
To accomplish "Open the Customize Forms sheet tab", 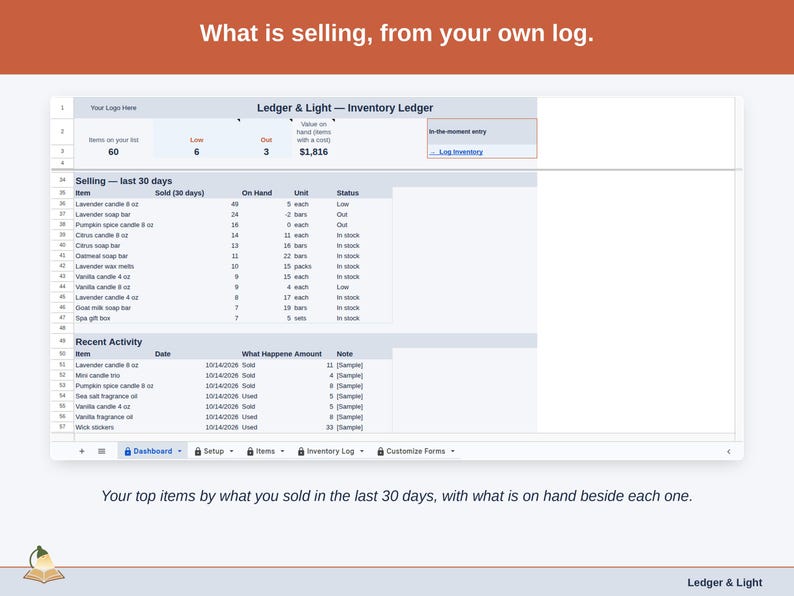I will (416, 451).
